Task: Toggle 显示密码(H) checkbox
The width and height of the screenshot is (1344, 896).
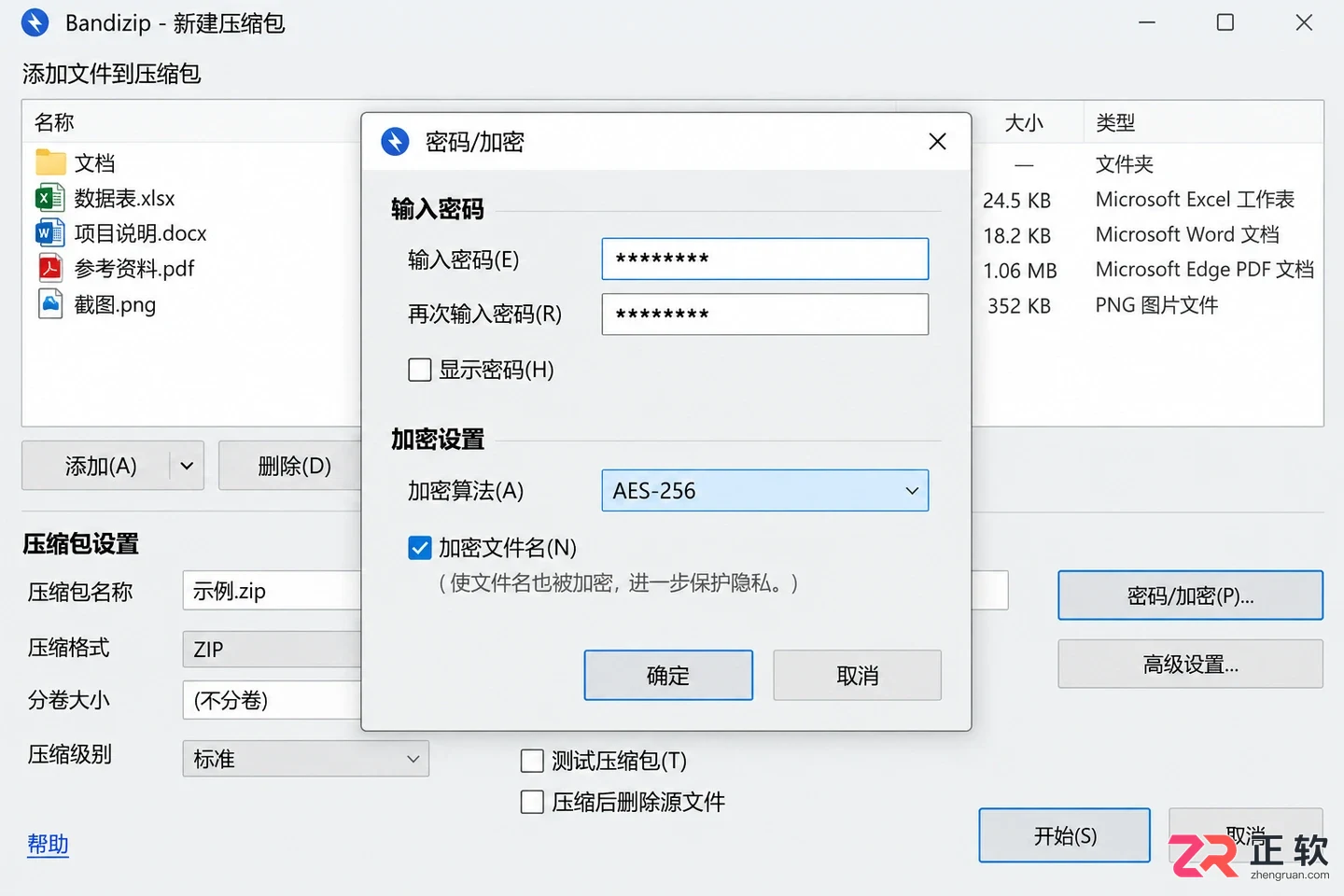Action: coord(420,370)
